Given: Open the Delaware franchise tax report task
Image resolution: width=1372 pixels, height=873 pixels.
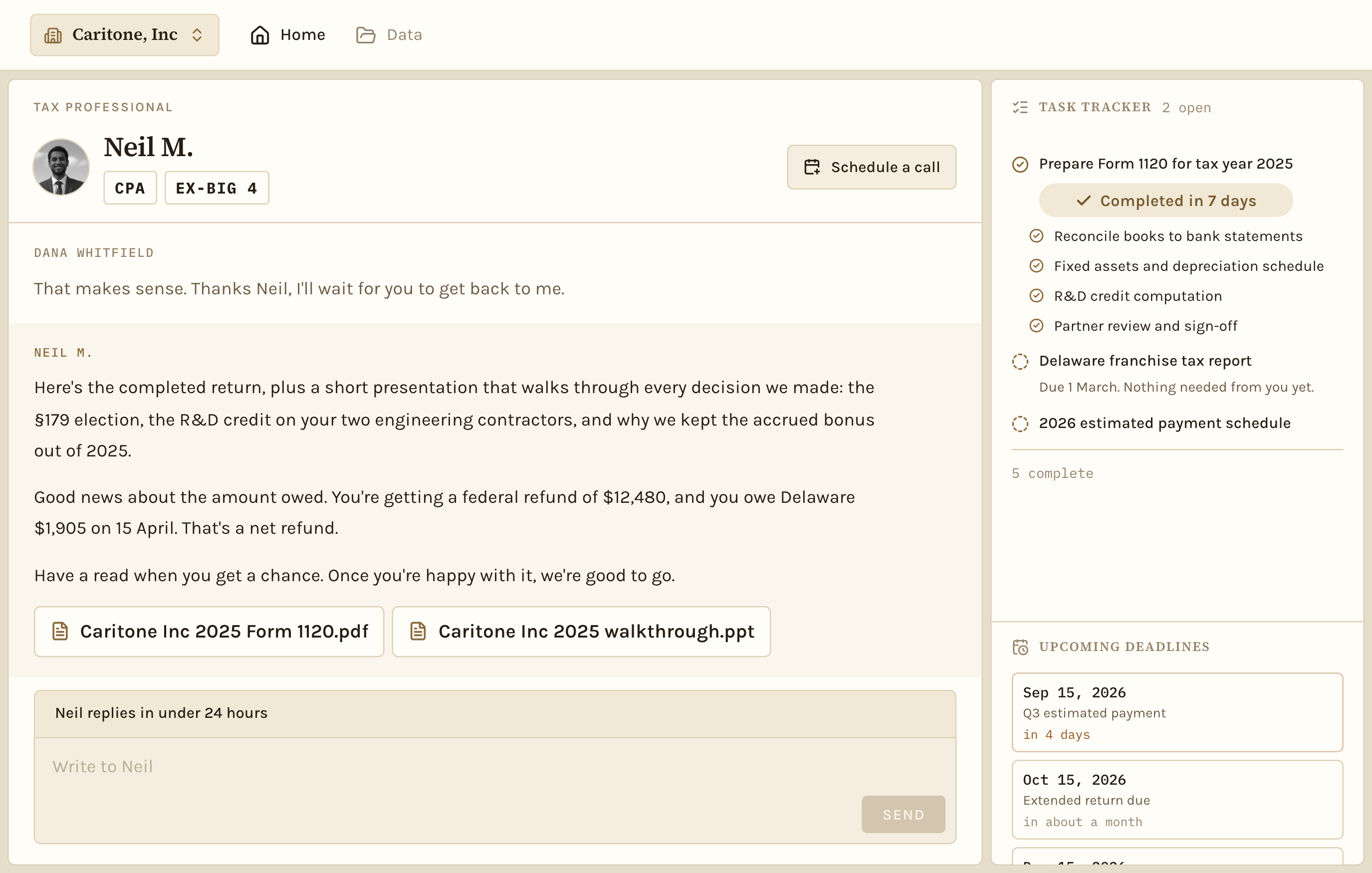Looking at the screenshot, I should (x=1145, y=361).
